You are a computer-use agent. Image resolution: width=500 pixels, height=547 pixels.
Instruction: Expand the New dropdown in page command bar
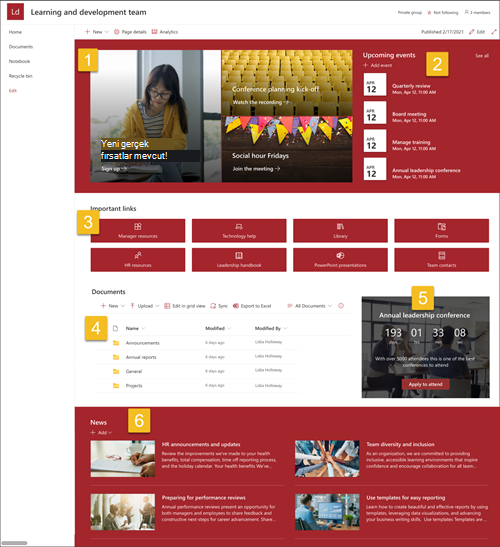point(107,32)
